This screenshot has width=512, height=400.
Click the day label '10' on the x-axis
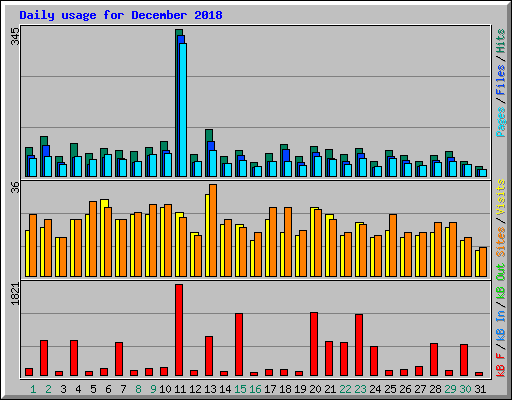coord(165,389)
